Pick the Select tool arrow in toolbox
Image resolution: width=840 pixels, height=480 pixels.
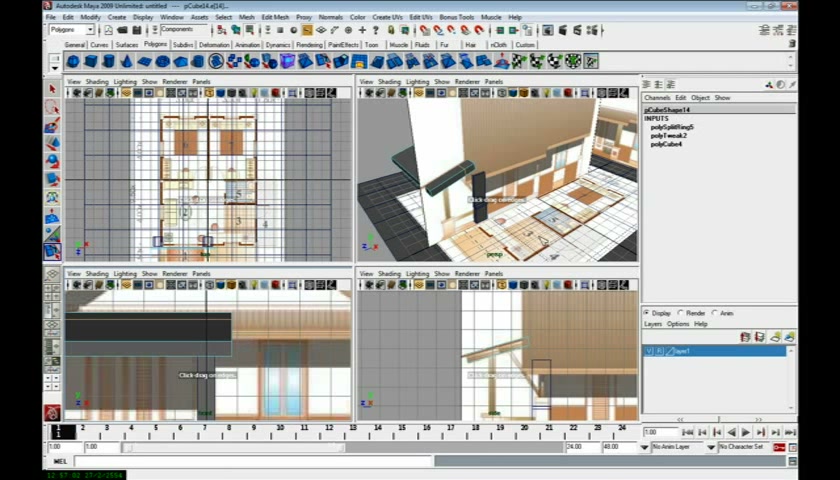coord(52,89)
